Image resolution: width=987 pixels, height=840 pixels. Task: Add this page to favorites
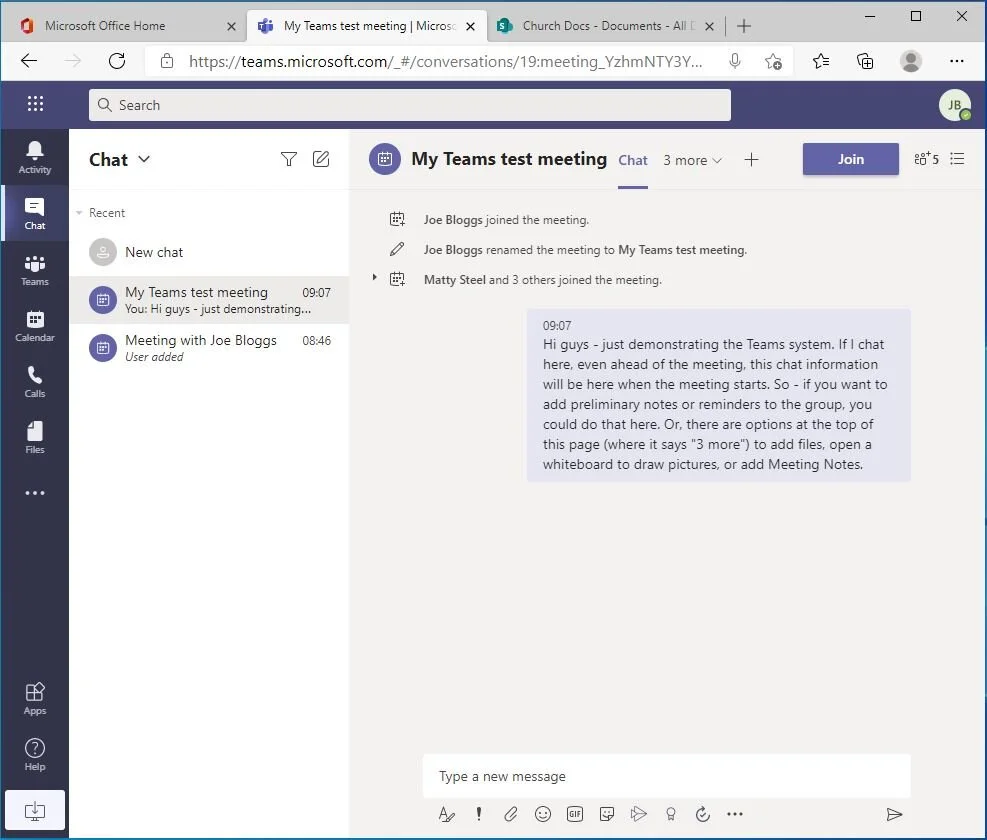773,61
